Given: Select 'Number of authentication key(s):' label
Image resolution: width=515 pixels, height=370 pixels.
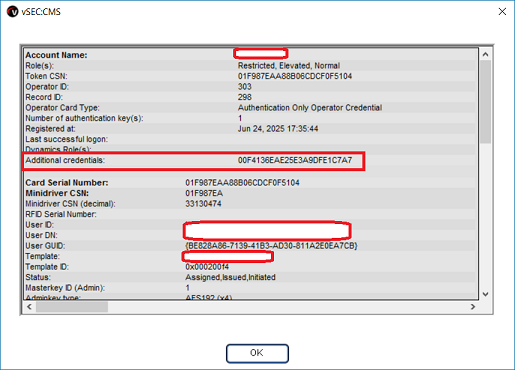Looking at the screenshot, I should point(84,118).
